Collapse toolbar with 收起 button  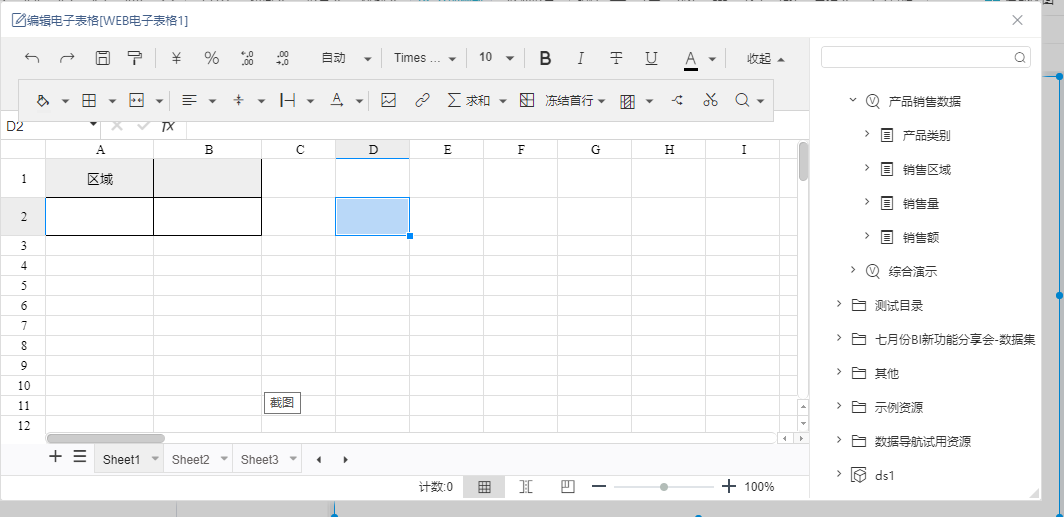click(766, 59)
